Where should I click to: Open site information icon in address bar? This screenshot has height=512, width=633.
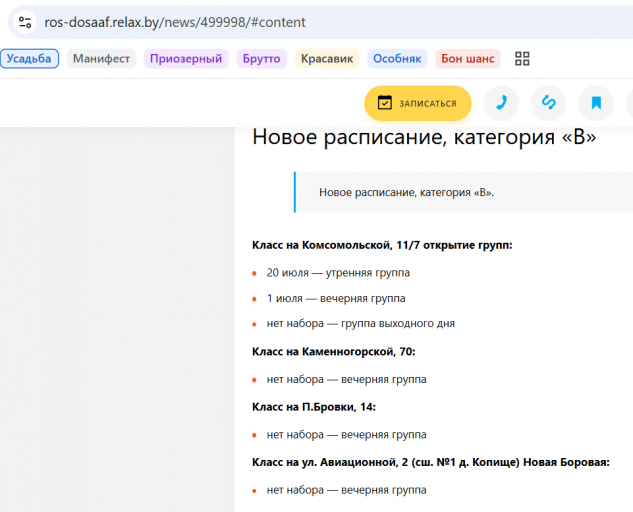25,22
